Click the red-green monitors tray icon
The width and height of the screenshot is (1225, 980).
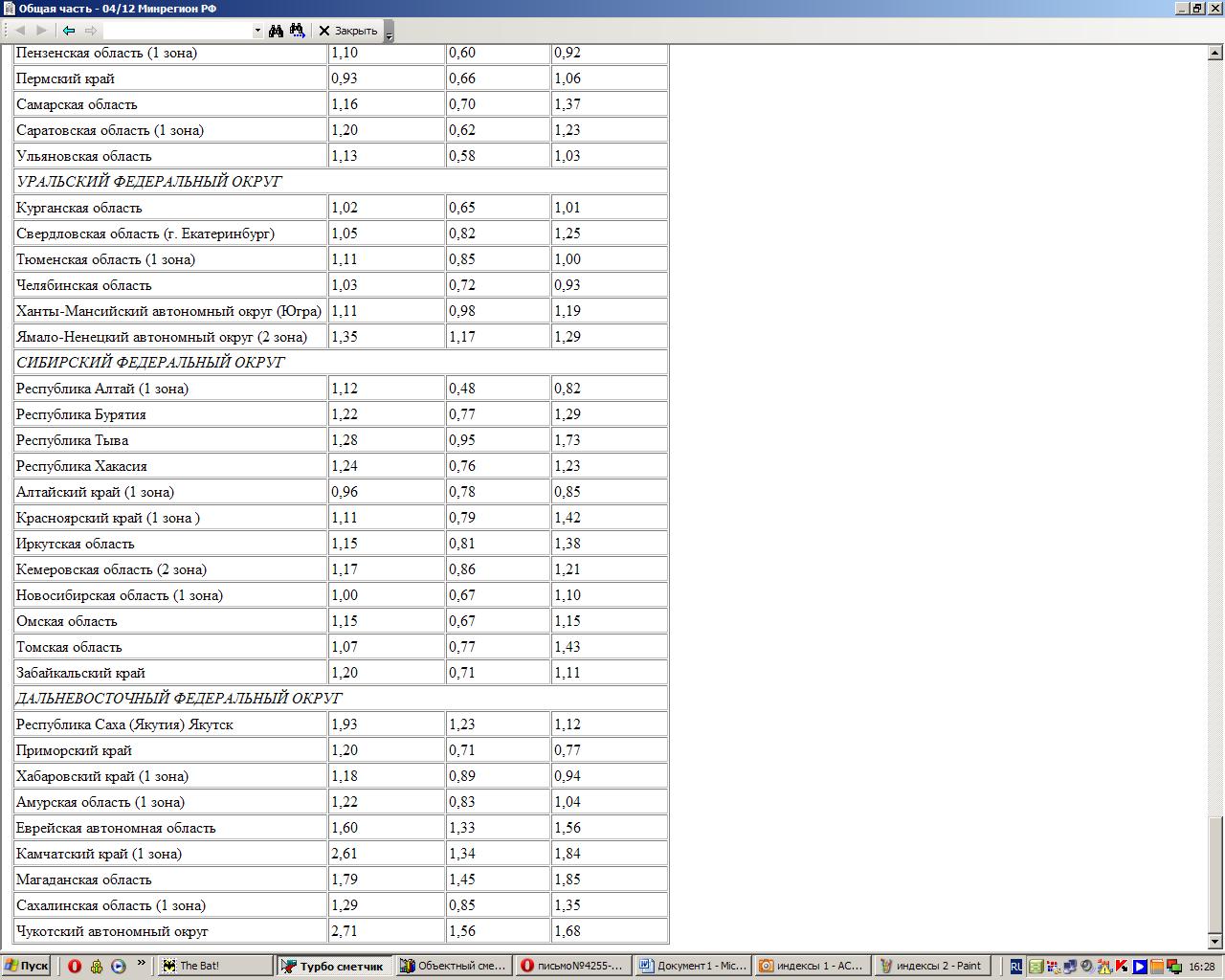(1173, 967)
